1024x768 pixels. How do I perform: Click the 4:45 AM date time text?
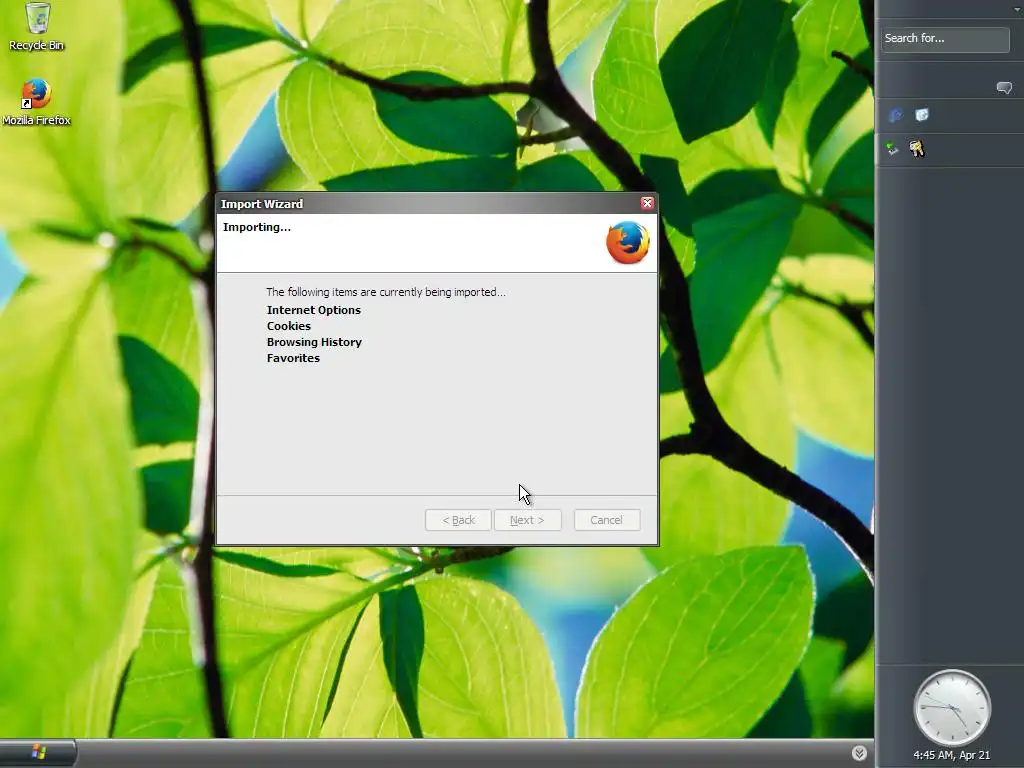coord(952,755)
